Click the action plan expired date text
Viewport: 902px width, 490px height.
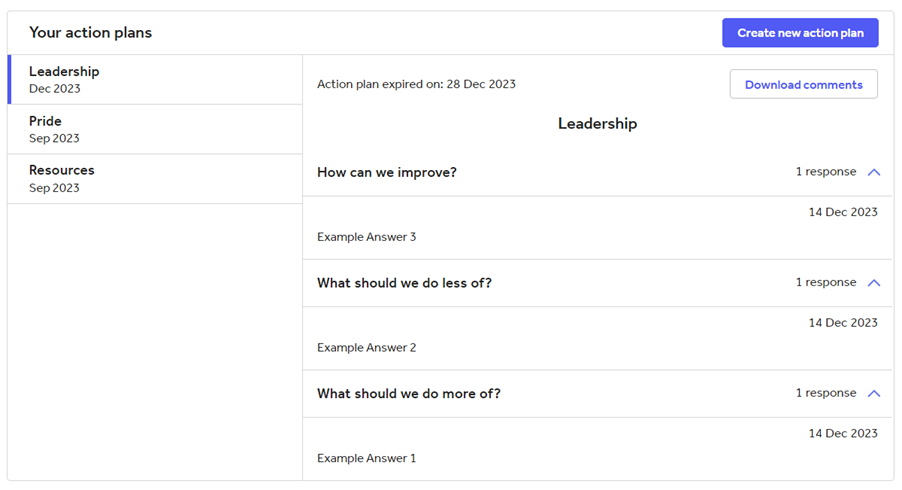(x=416, y=84)
